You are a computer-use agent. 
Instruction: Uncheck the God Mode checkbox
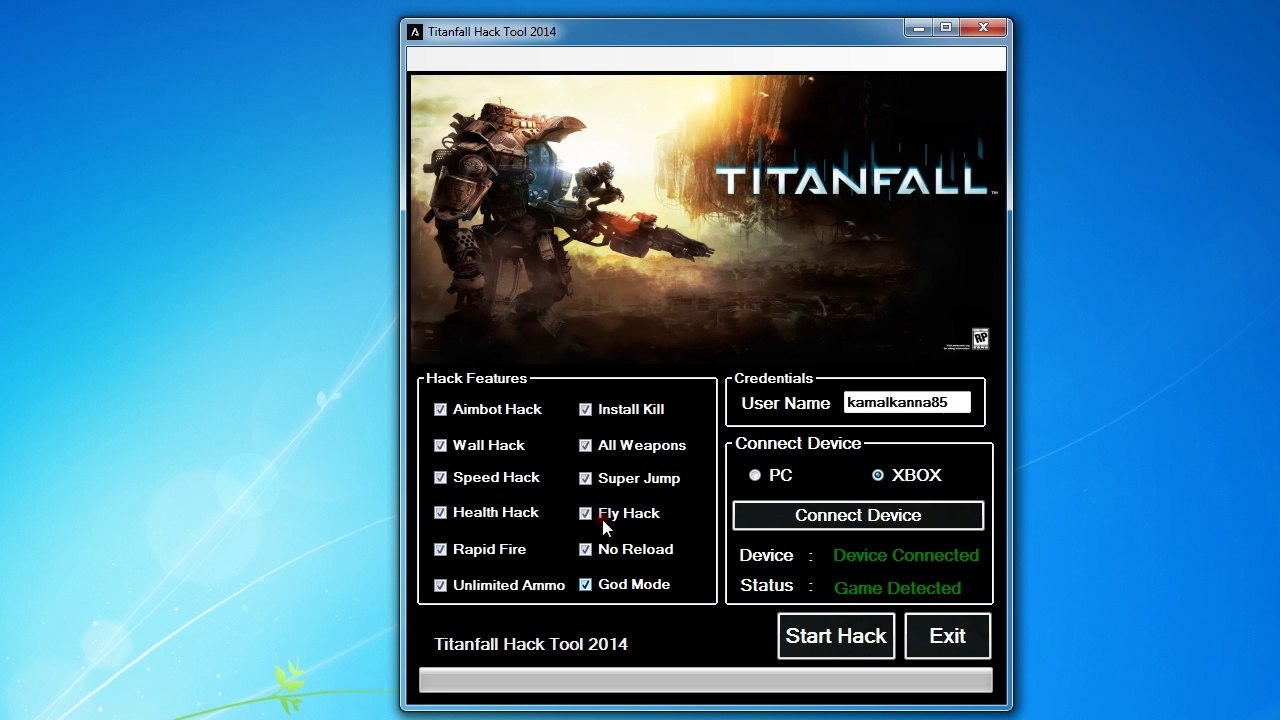585,584
